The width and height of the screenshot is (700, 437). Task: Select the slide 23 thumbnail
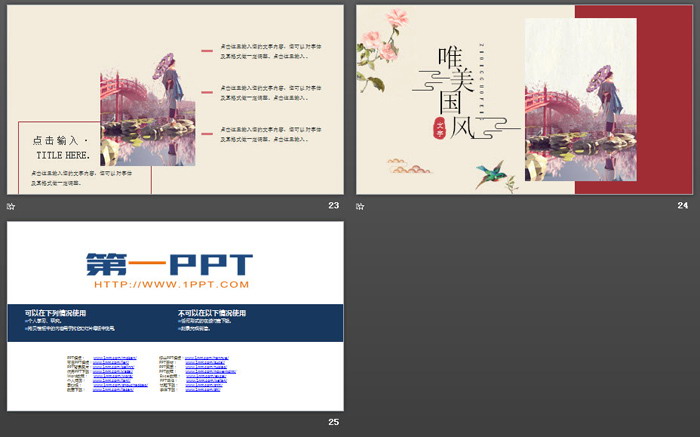coord(175,100)
